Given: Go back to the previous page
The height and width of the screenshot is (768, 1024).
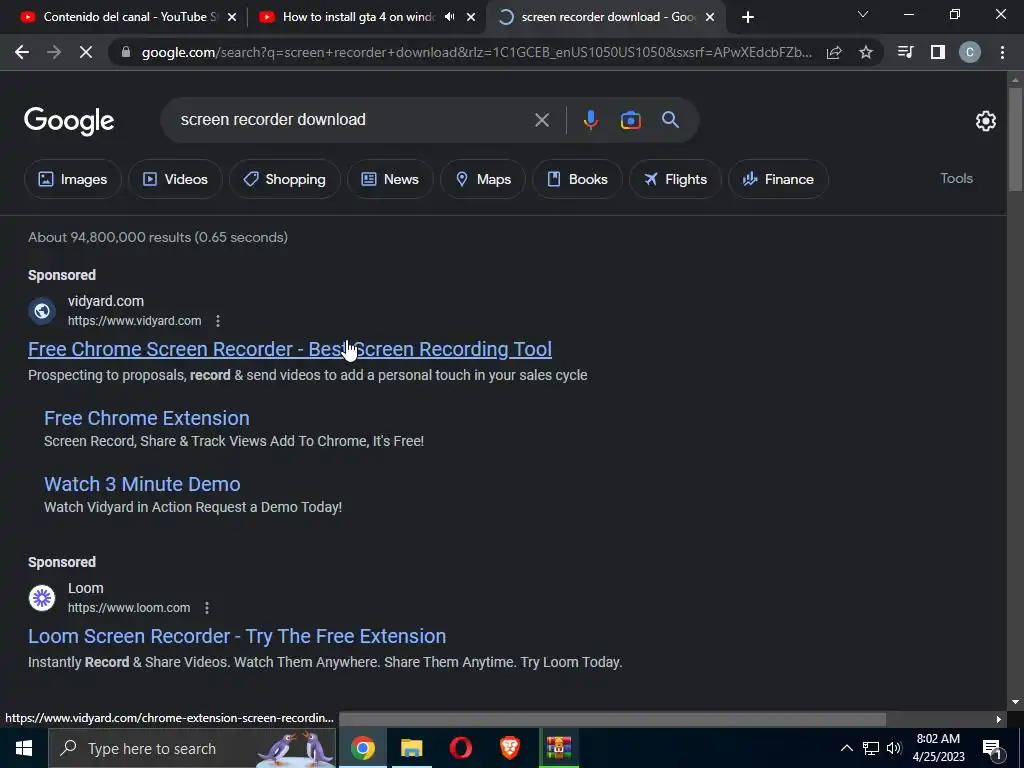Looking at the screenshot, I should (x=22, y=52).
